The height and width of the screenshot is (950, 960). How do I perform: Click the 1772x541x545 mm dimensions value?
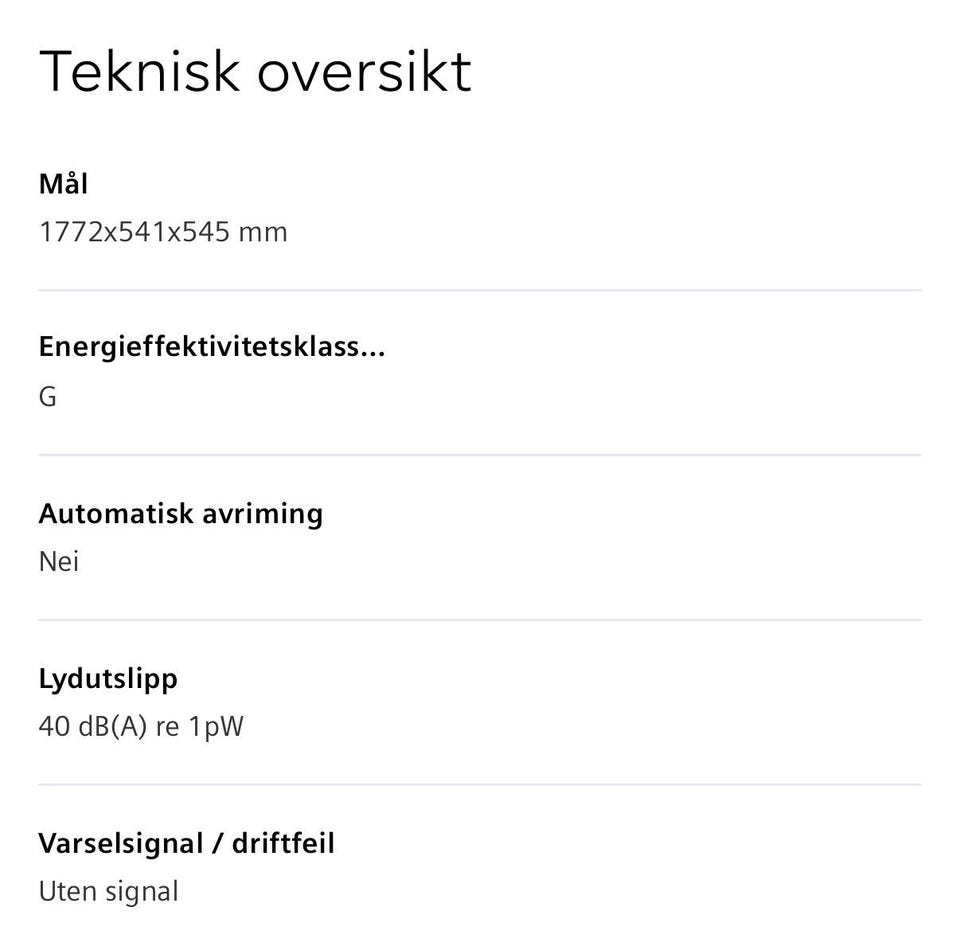click(x=163, y=232)
